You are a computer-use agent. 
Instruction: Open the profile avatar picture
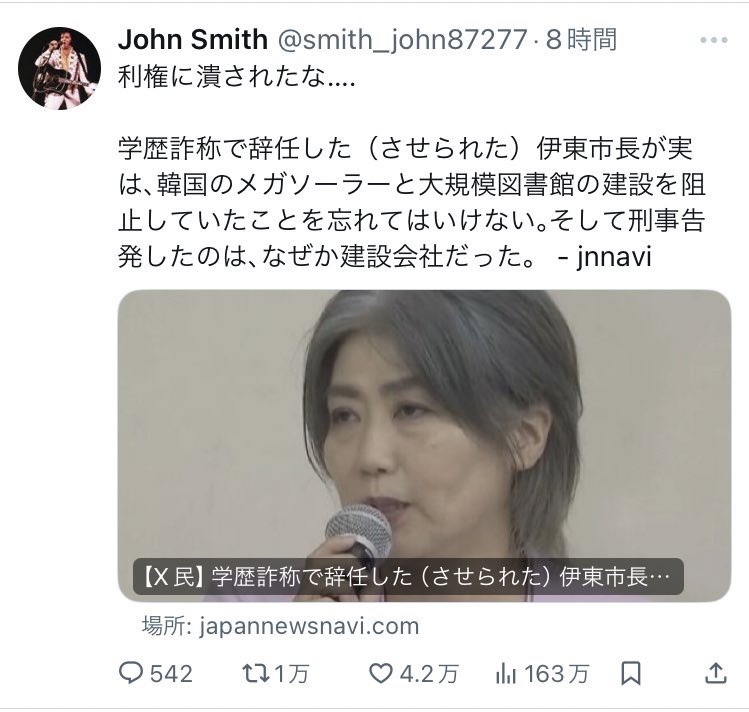coord(59,68)
